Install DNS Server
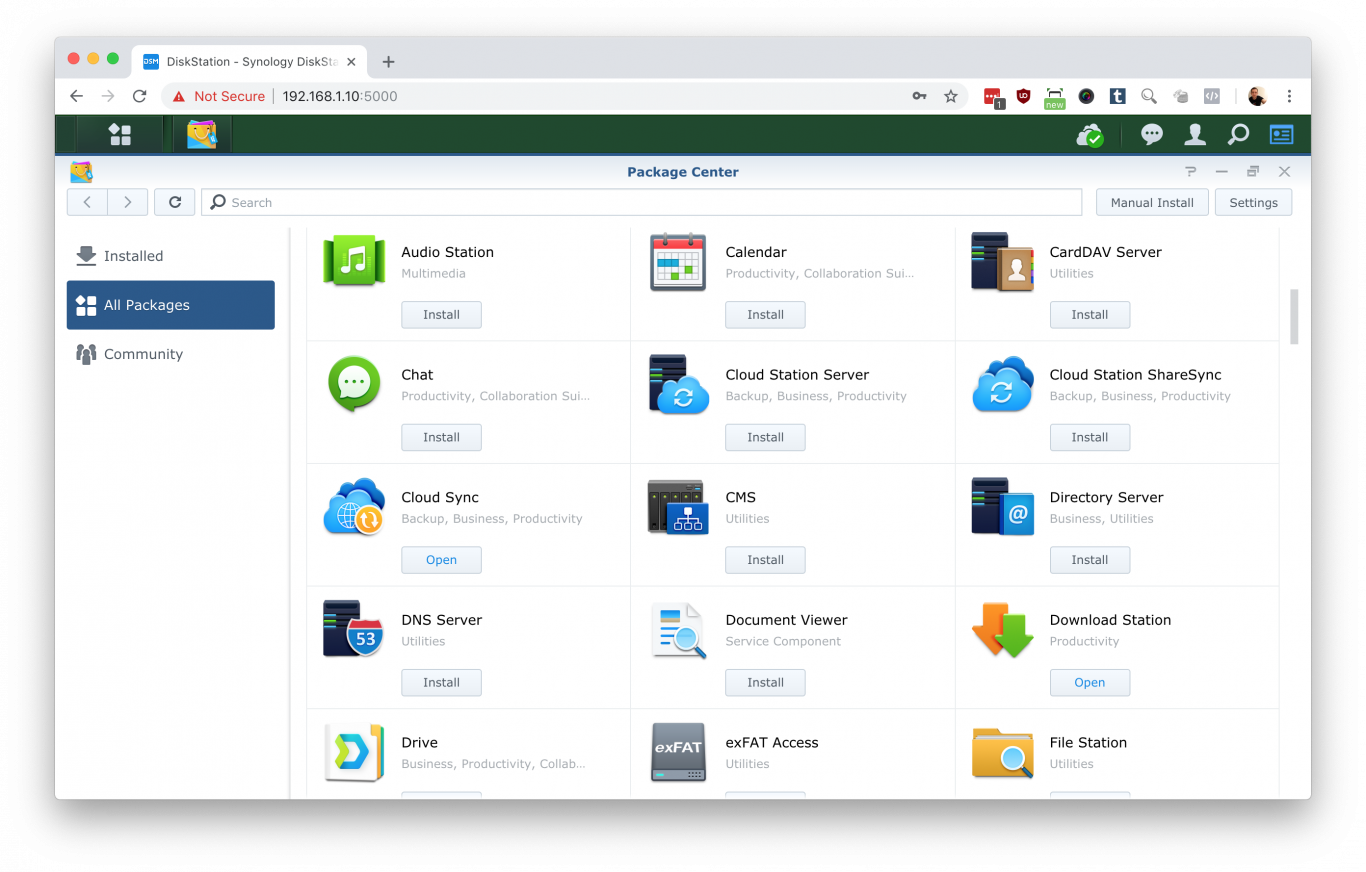The image size is (1366, 872). 441,682
